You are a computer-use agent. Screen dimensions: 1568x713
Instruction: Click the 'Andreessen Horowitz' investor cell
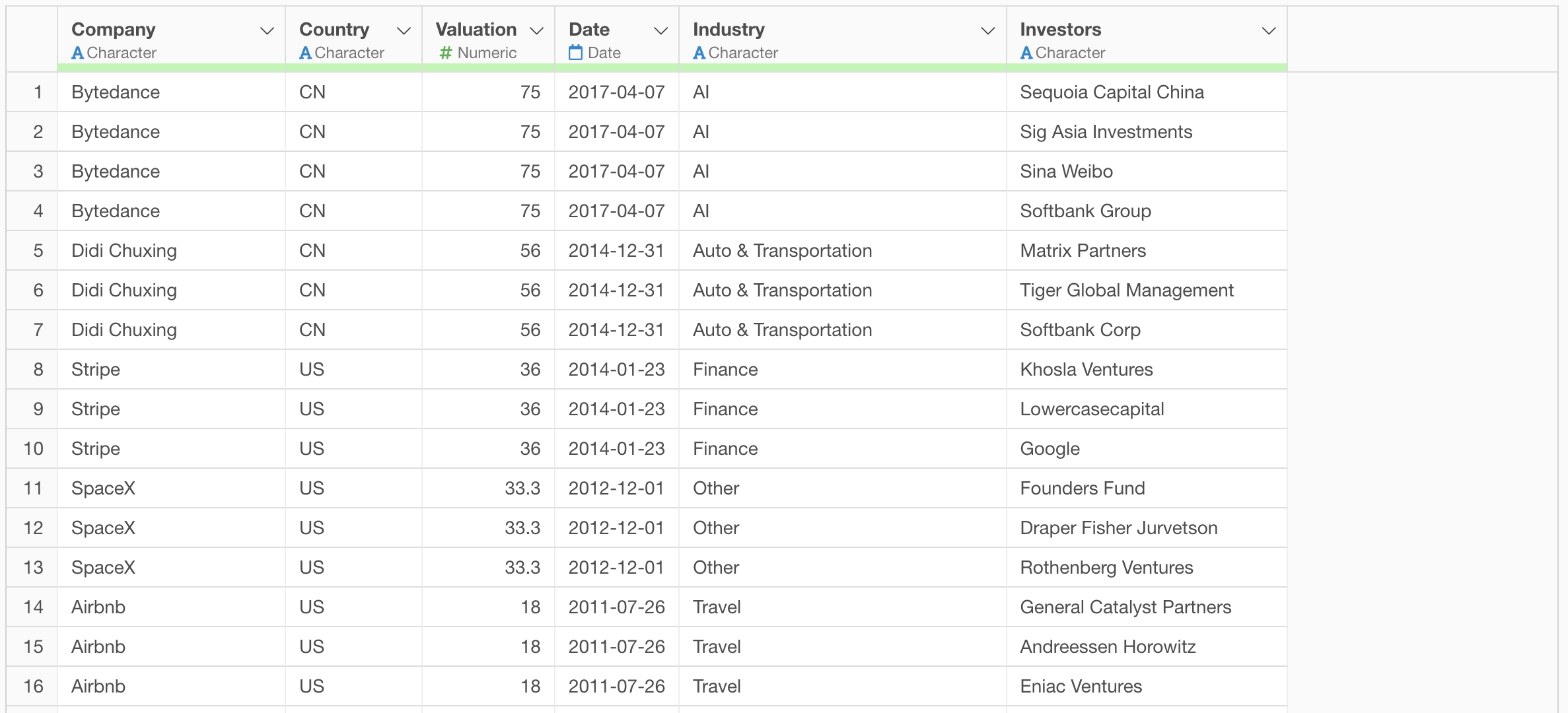[x=1147, y=647]
